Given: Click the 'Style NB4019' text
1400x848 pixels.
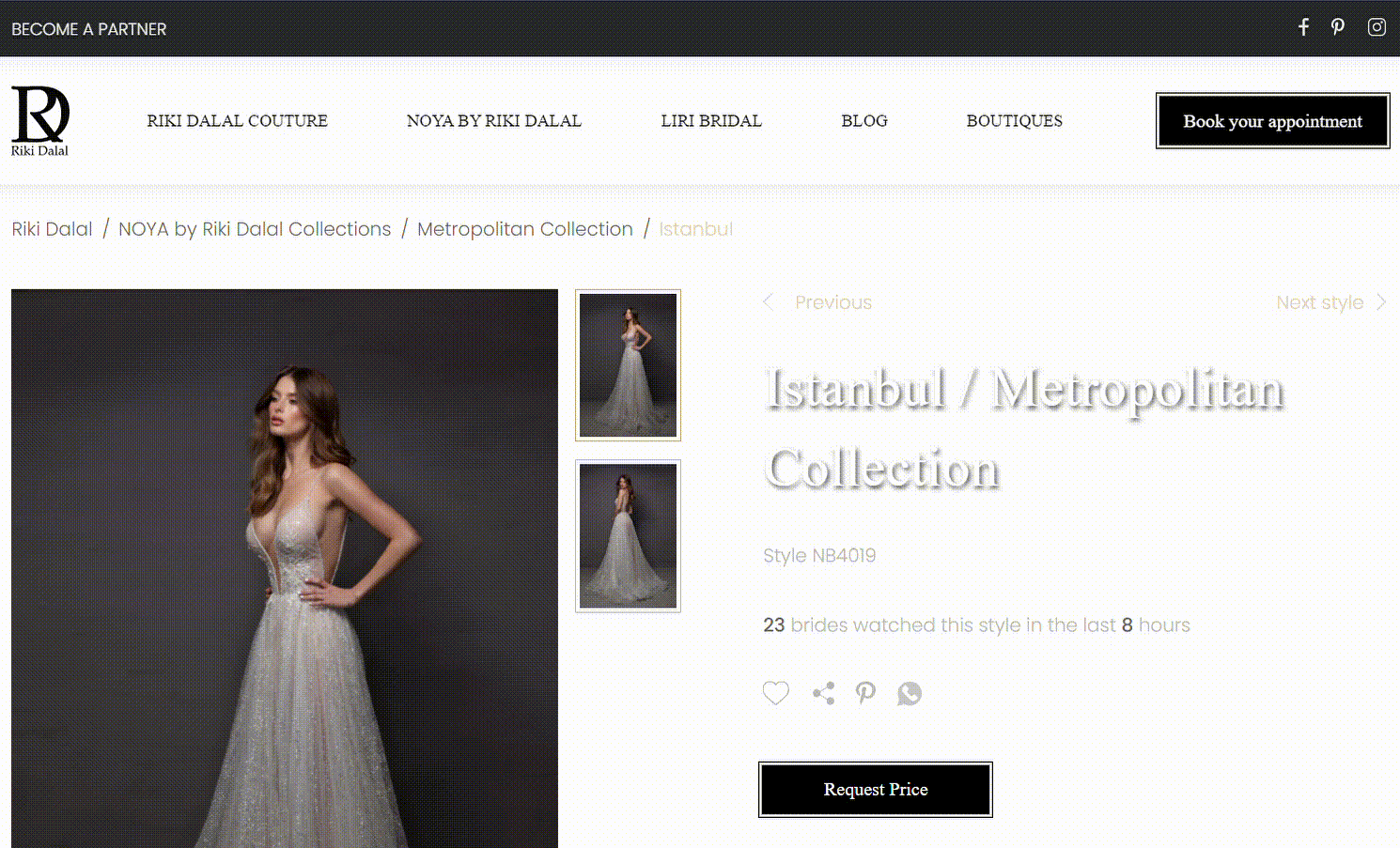Looking at the screenshot, I should (x=819, y=555).
